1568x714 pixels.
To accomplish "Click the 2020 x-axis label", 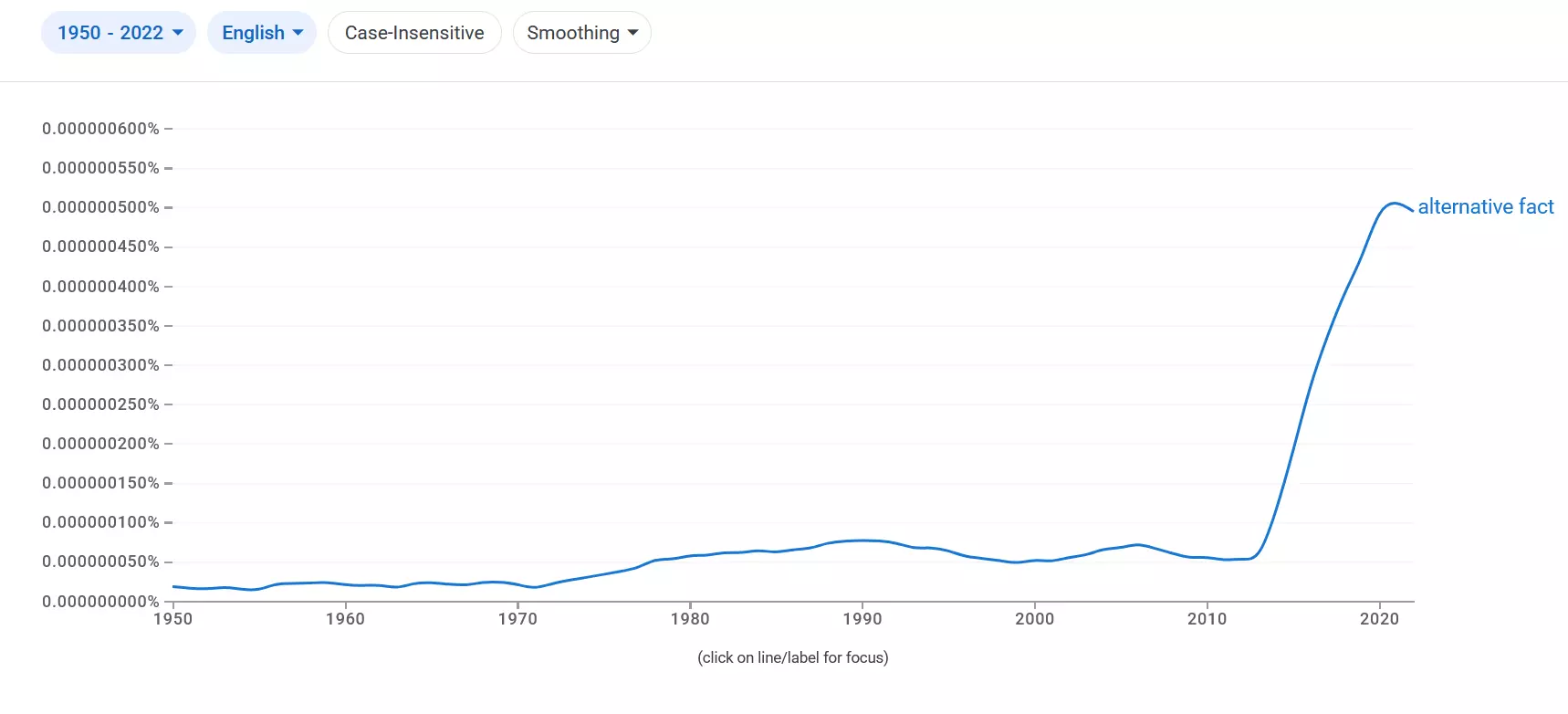I will coord(1379,619).
